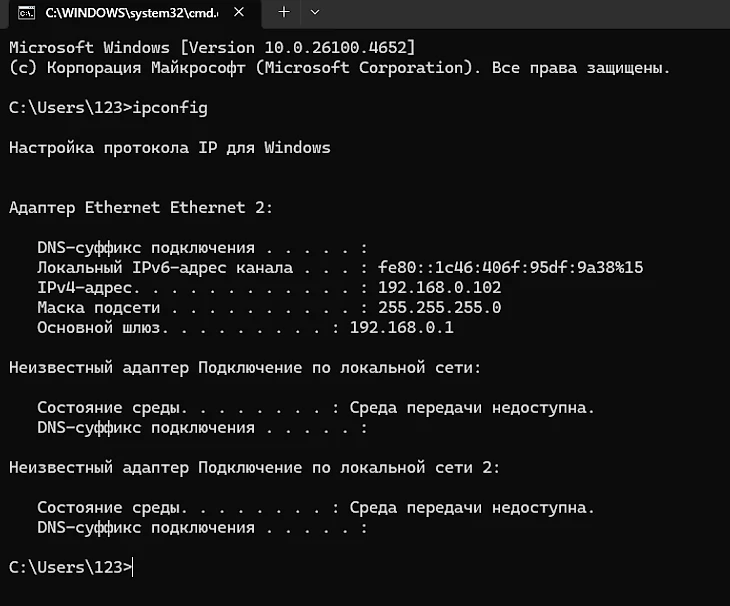Expand the new tab profile dropdown chevron
This screenshot has width=730, height=606.
click(315, 12)
